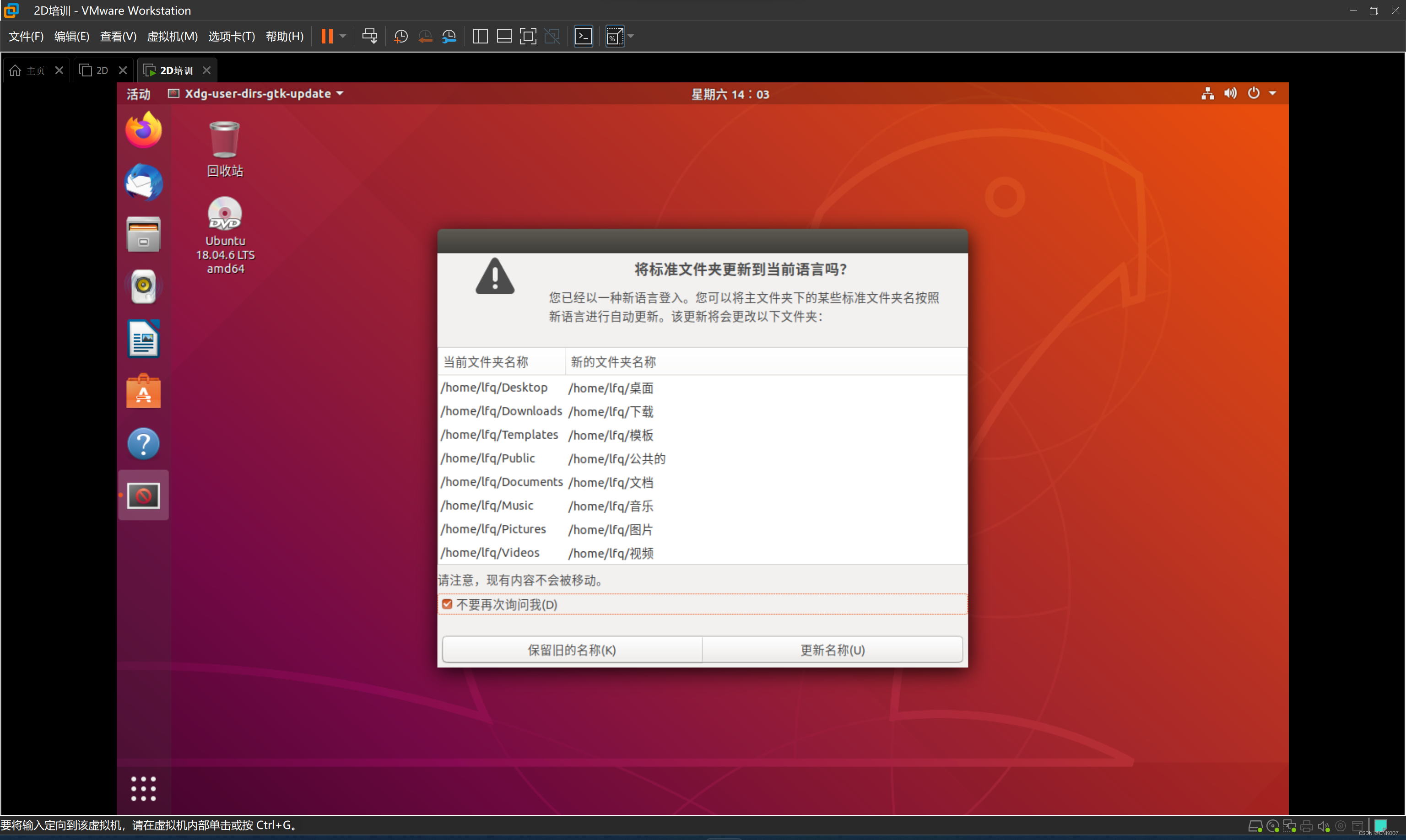Take a snapshot of the virtual machine
This screenshot has height=840, width=1406.
[400, 36]
